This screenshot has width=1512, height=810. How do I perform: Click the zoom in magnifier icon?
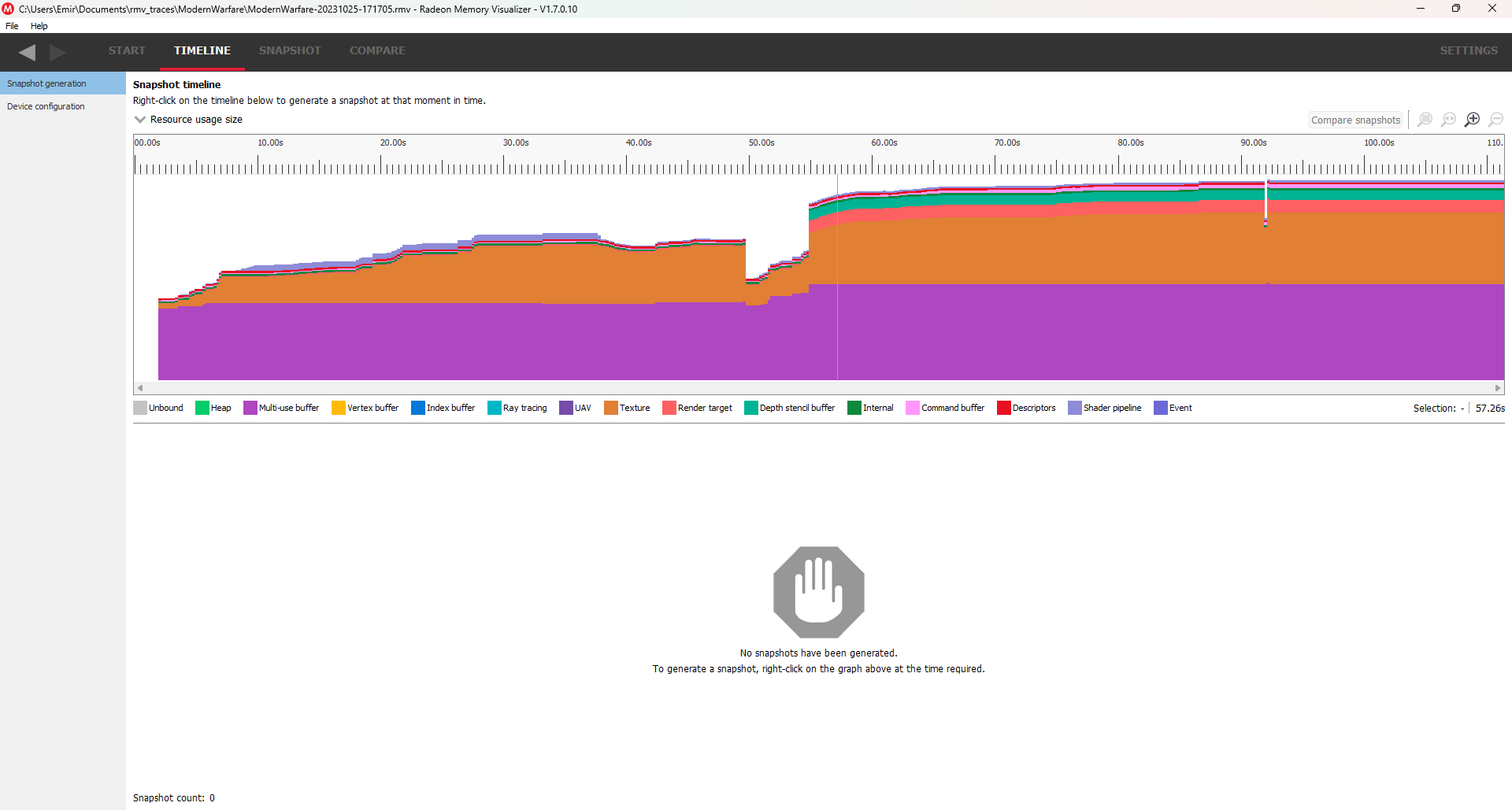1472,120
